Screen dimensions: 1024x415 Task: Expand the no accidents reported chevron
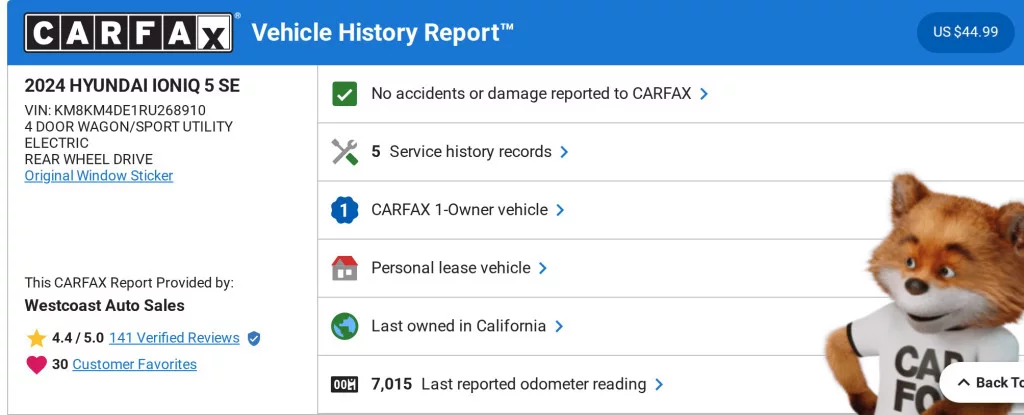pos(704,94)
